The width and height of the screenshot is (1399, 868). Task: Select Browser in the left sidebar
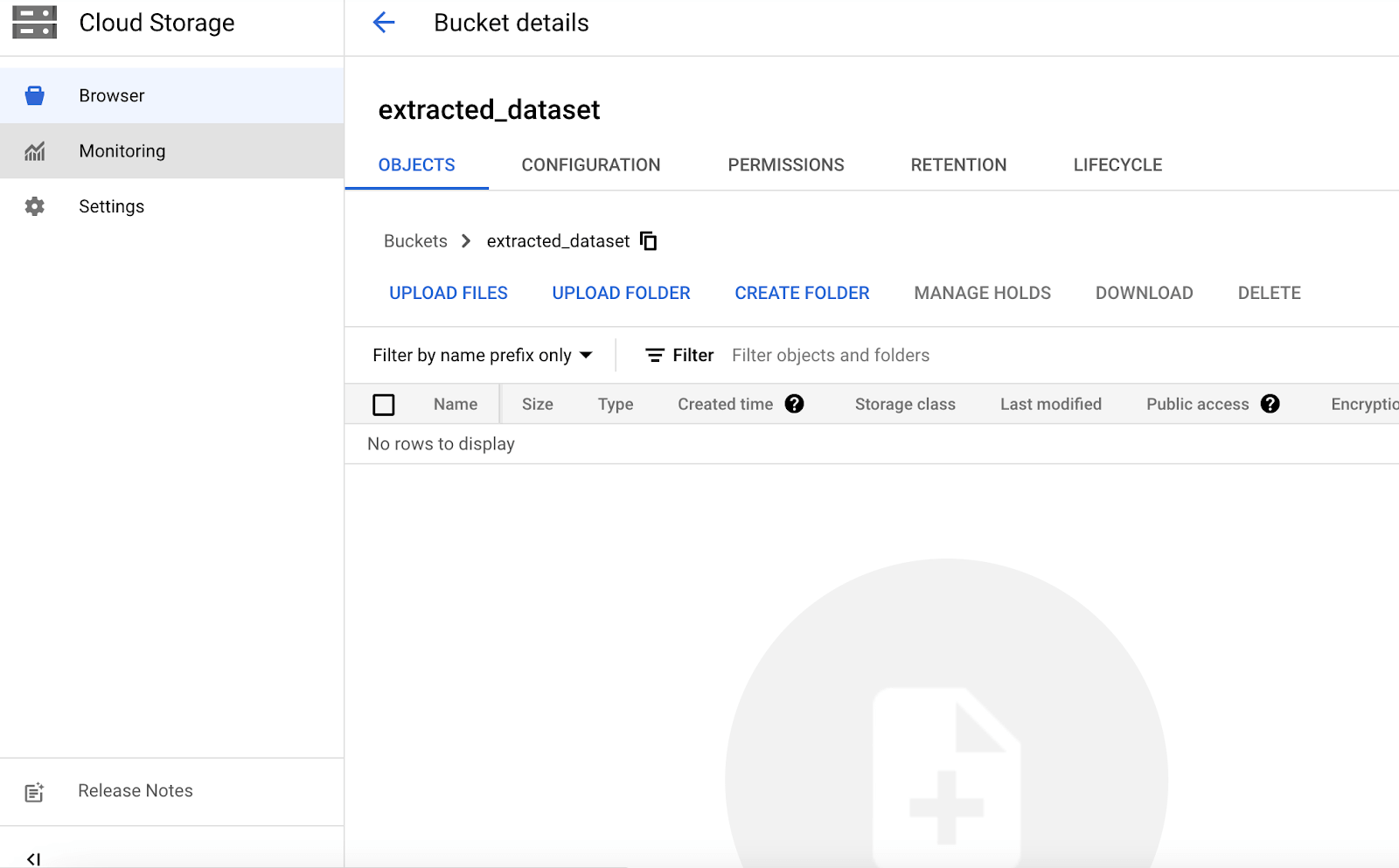pos(111,95)
